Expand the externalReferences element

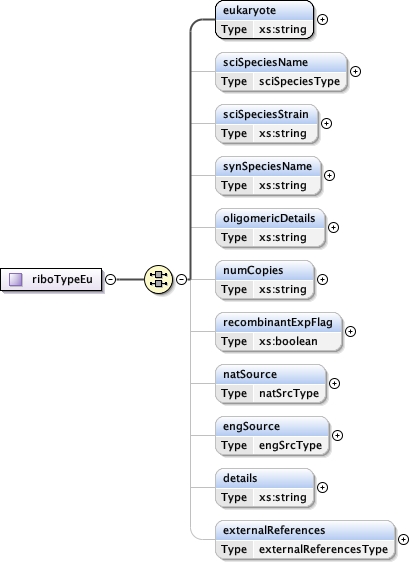coord(403,539)
